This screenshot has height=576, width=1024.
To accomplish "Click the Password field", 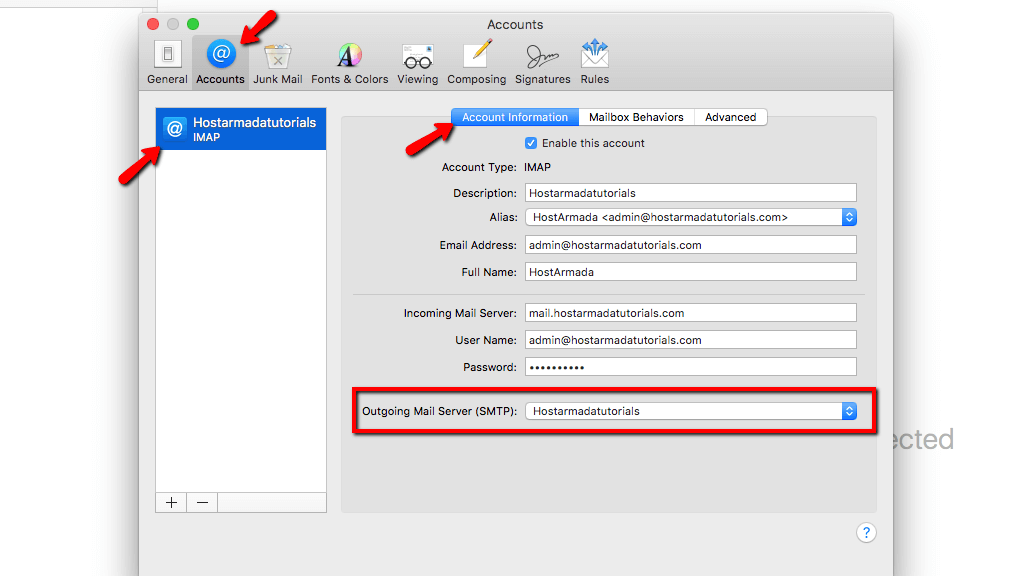I will click(691, 366).
